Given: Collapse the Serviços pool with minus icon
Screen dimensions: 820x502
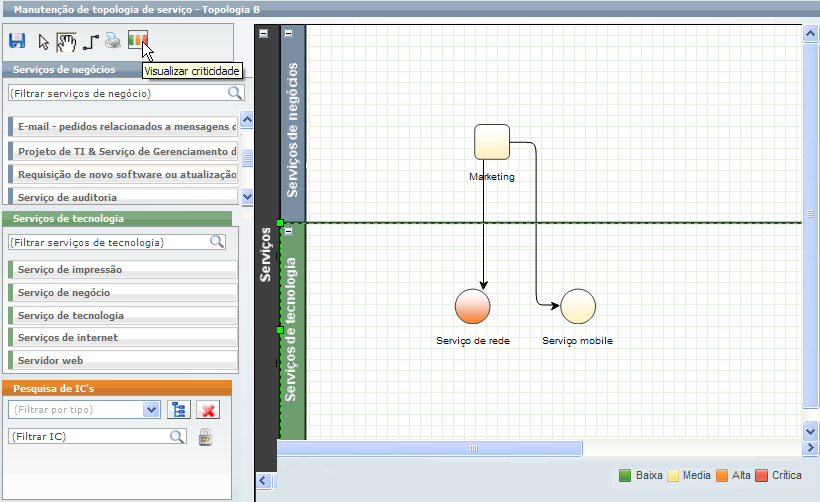Looking at the screenshot, I should click(x=264, y=33).
